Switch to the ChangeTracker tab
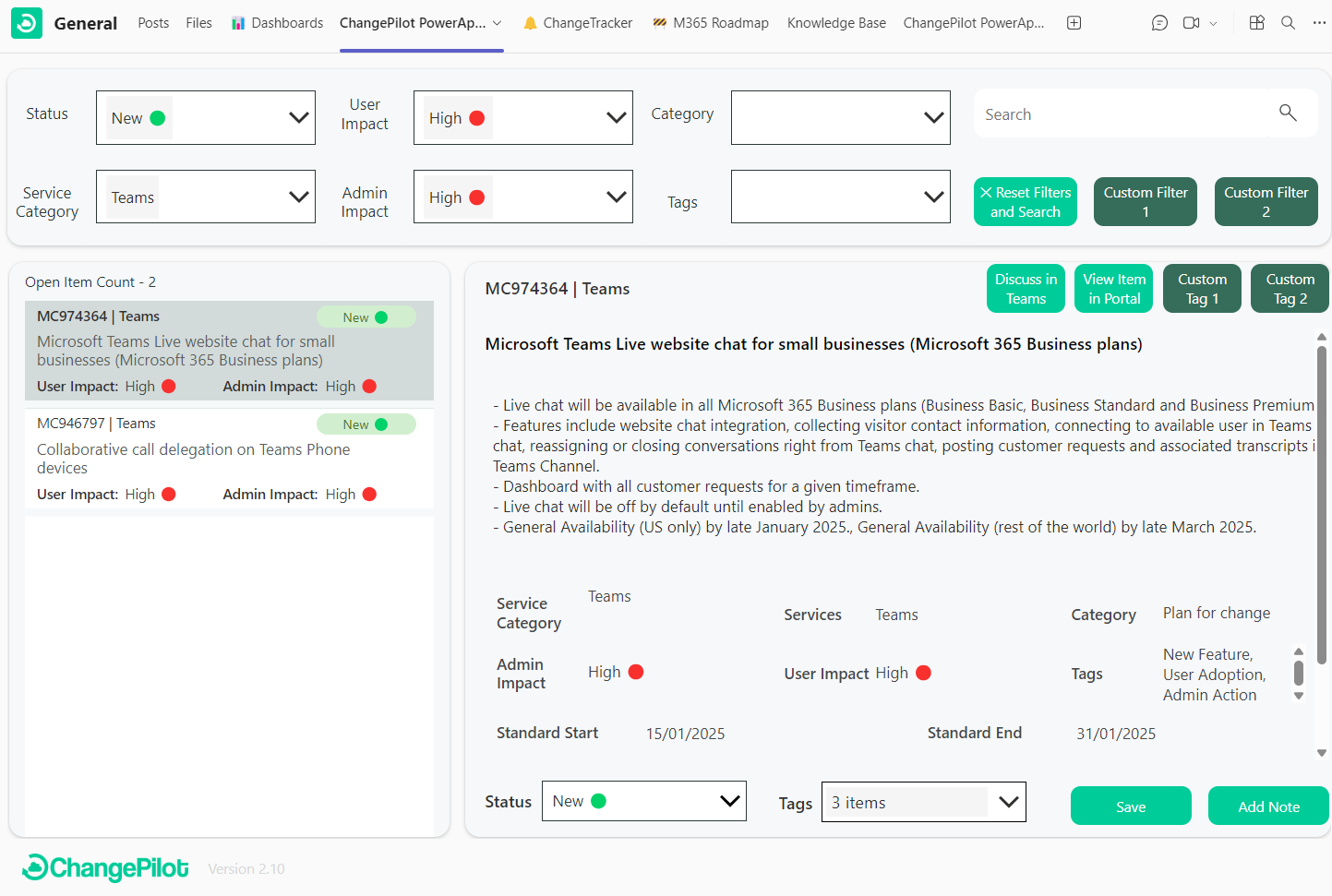Viewport: 1332px width, 896px height. point(578,23)
